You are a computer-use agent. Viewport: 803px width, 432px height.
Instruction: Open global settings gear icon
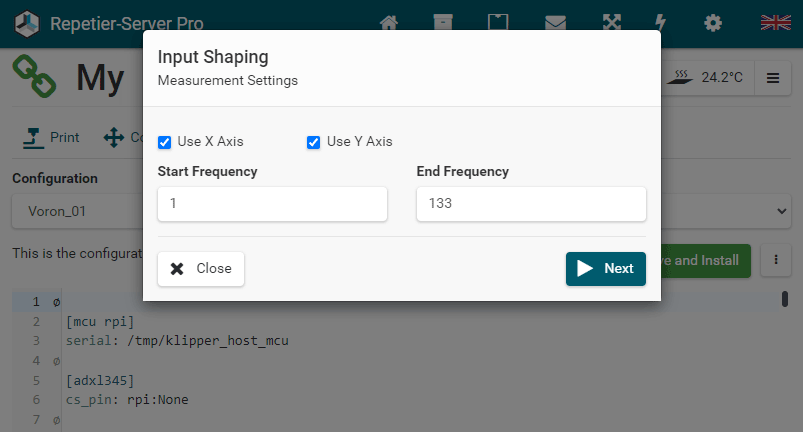point(712,22)
